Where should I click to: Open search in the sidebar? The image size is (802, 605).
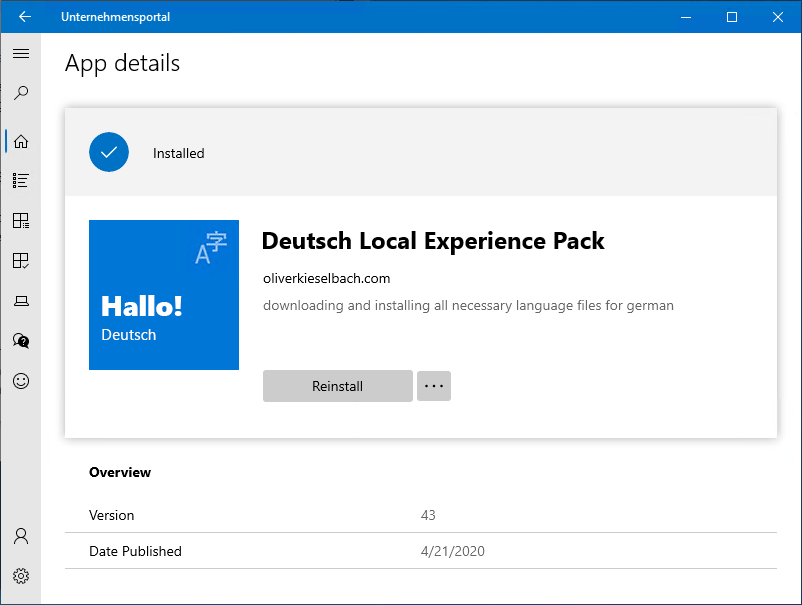coord(21,94)
